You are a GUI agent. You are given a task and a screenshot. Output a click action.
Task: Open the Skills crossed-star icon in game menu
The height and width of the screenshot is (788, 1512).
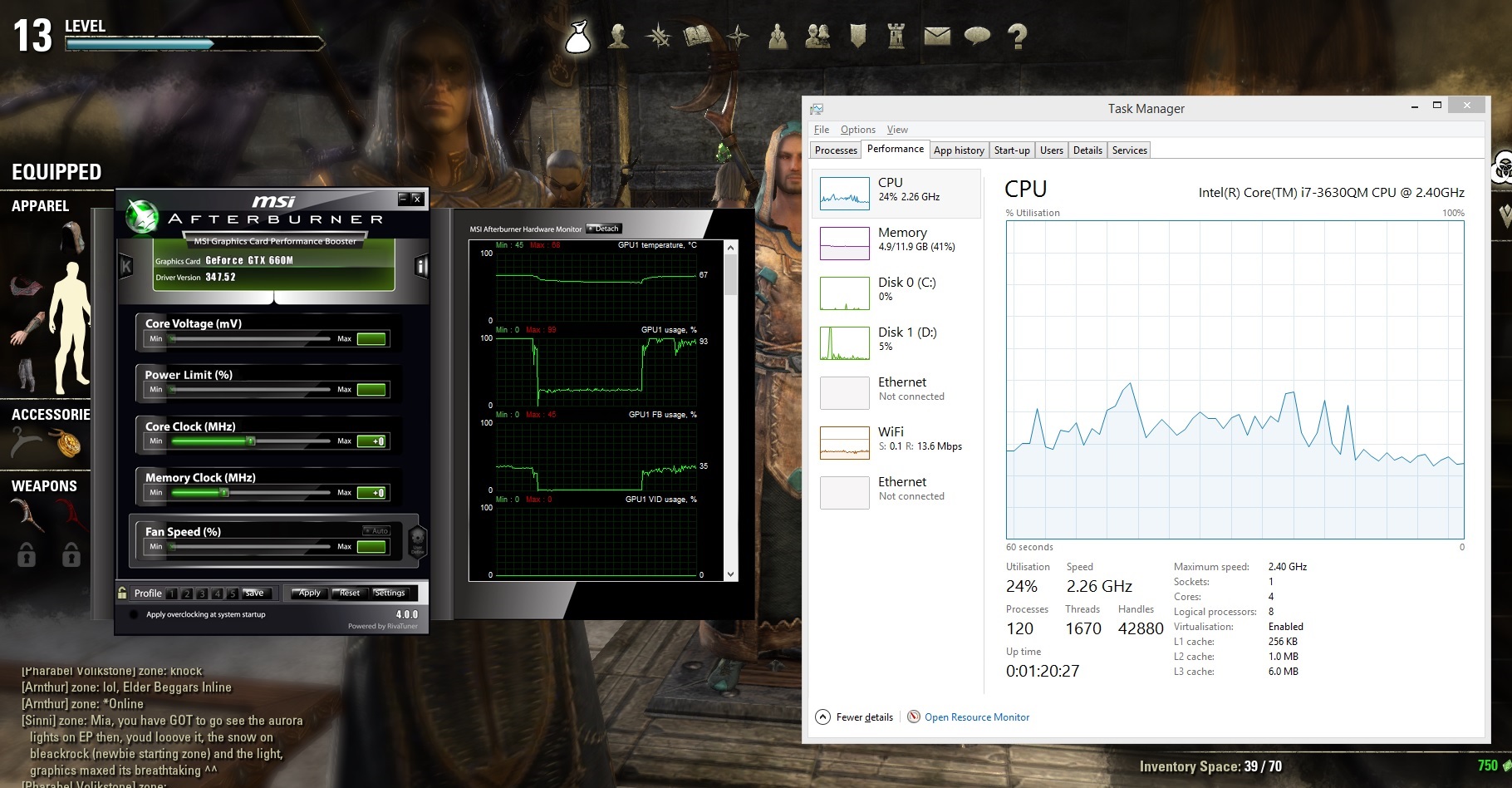(x=659, y=36)
